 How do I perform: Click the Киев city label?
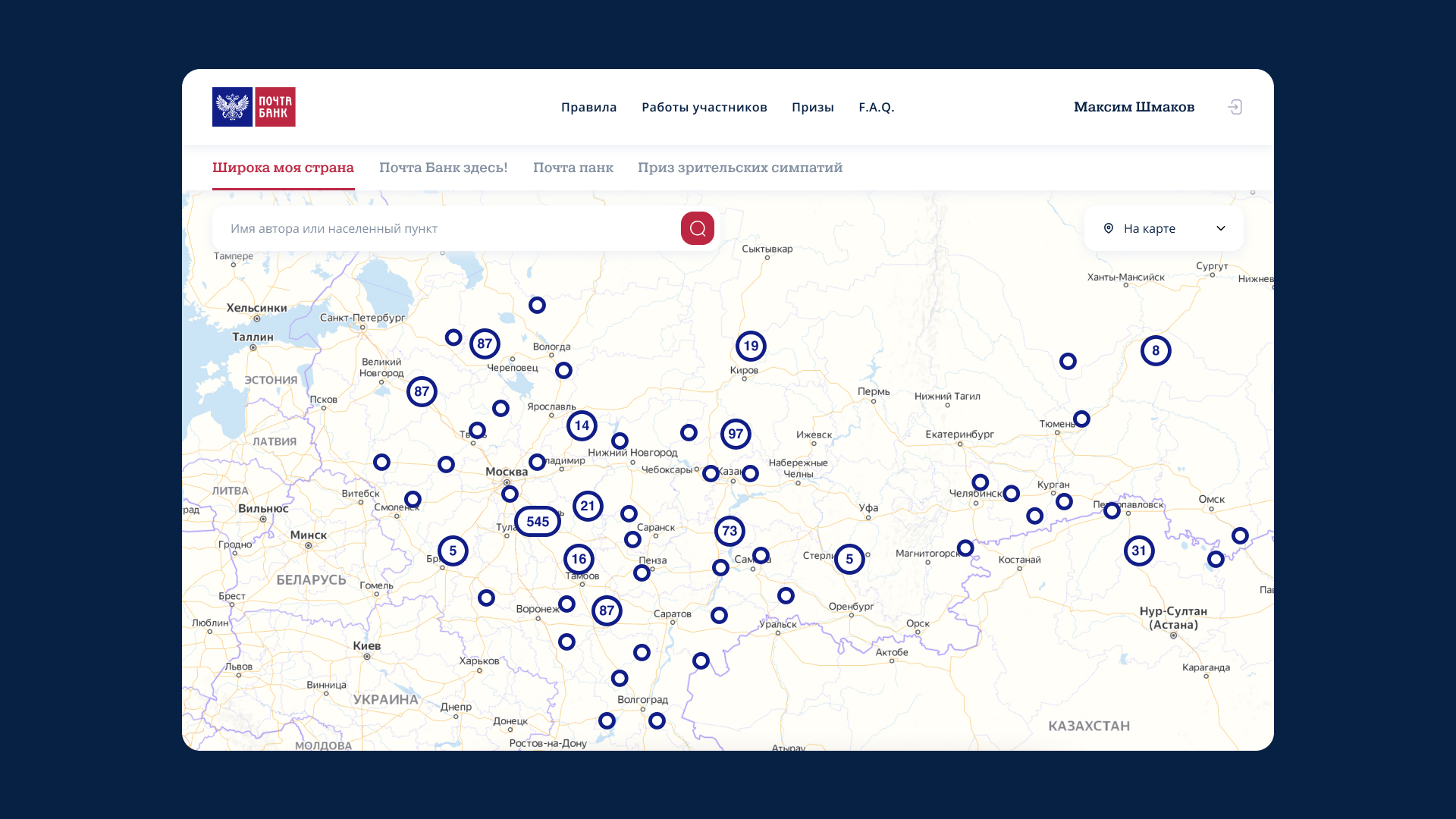[367, 646]
